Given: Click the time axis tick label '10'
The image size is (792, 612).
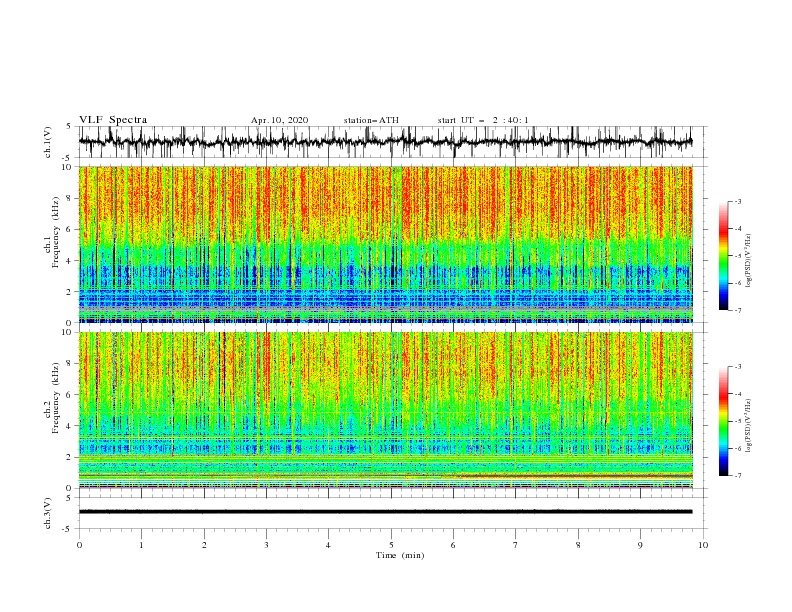Looking at the screenshot, I should (x=703, y=545).
